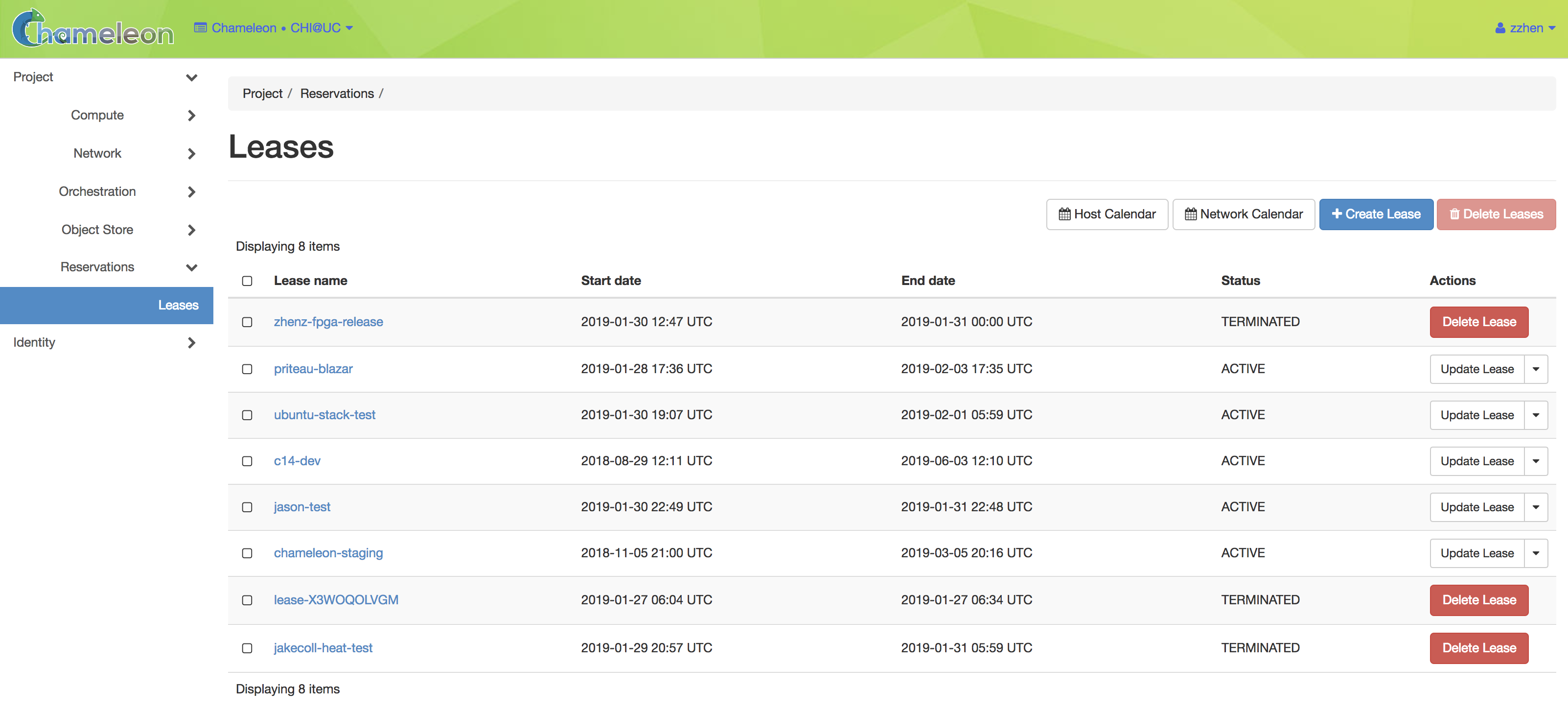Select the Leases sidebar item

click(x=107, y=305)
